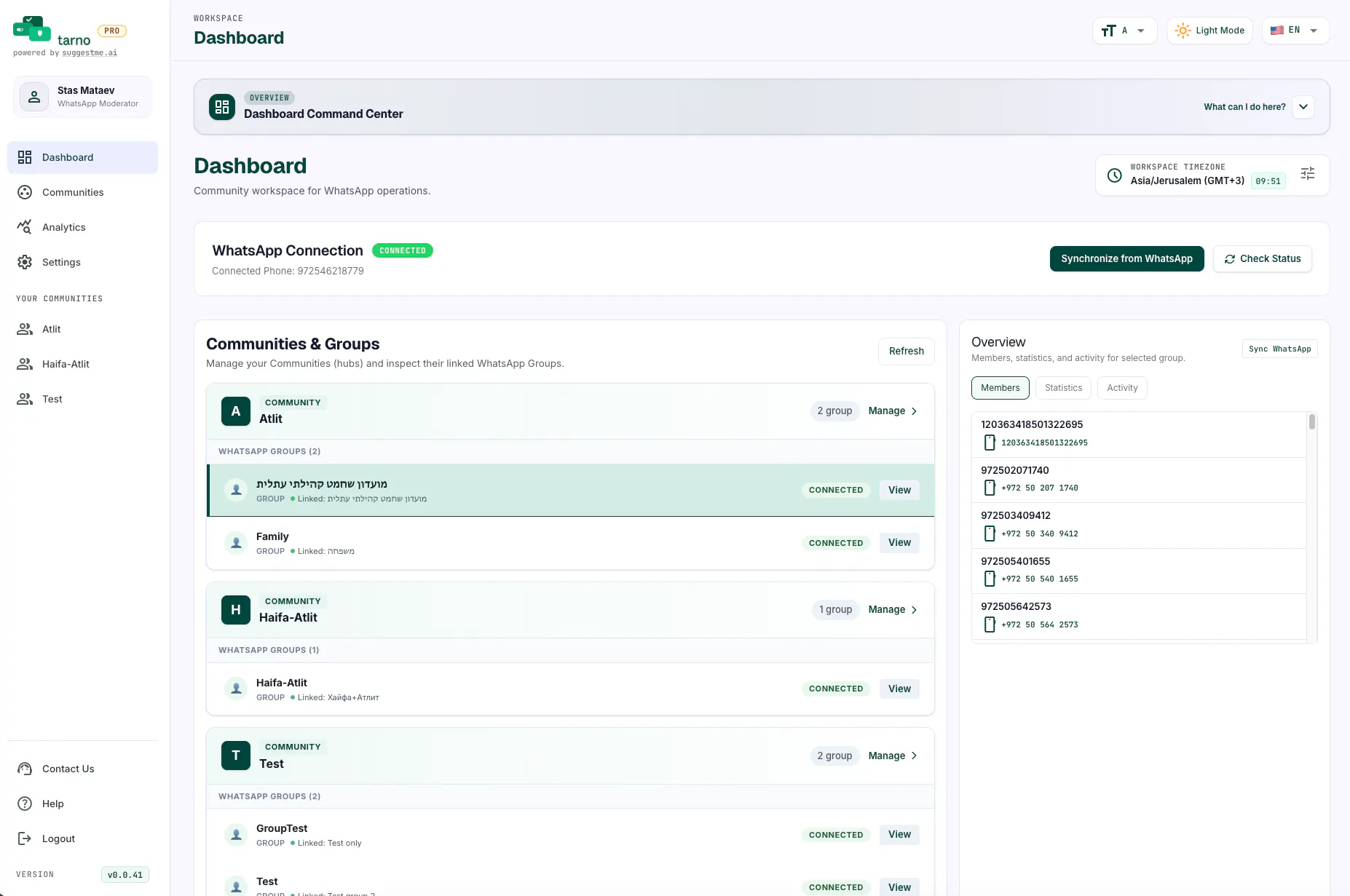Click the '1 group' badge for Haifa-Atlit
Screen dimensions: 1350x896
(x=835, y=610)
